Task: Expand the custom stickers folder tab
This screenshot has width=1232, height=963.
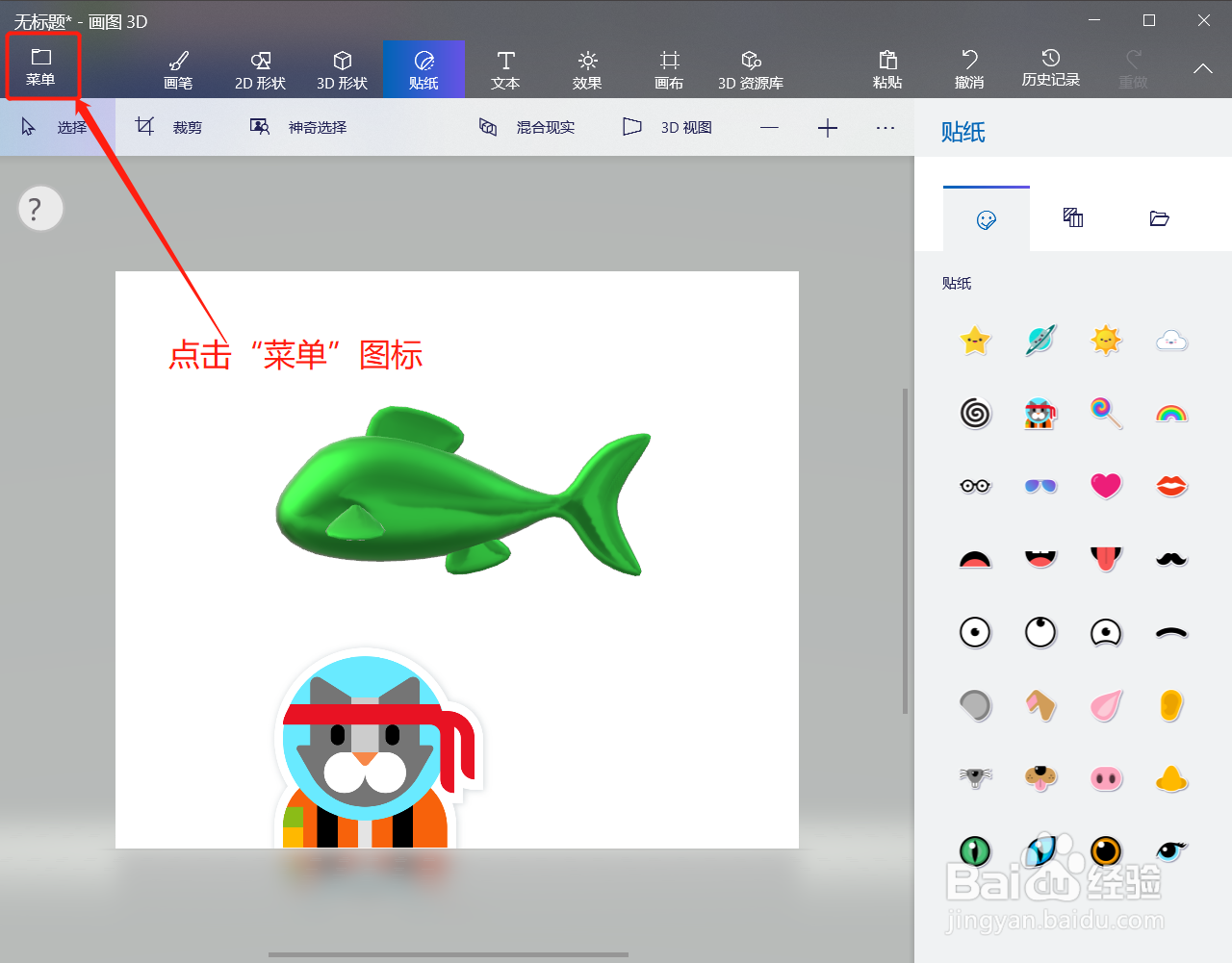Action: click(x=1159, y=218)
